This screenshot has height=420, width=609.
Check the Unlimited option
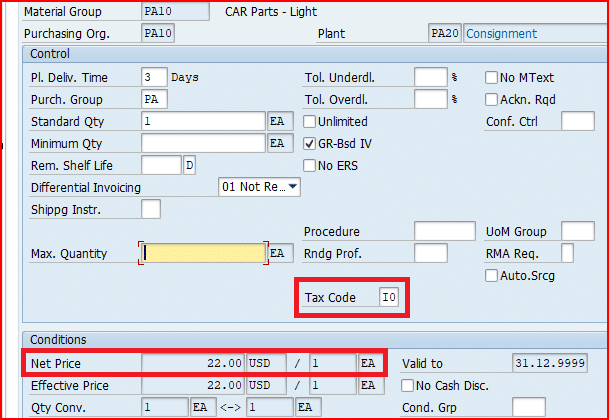310,121
